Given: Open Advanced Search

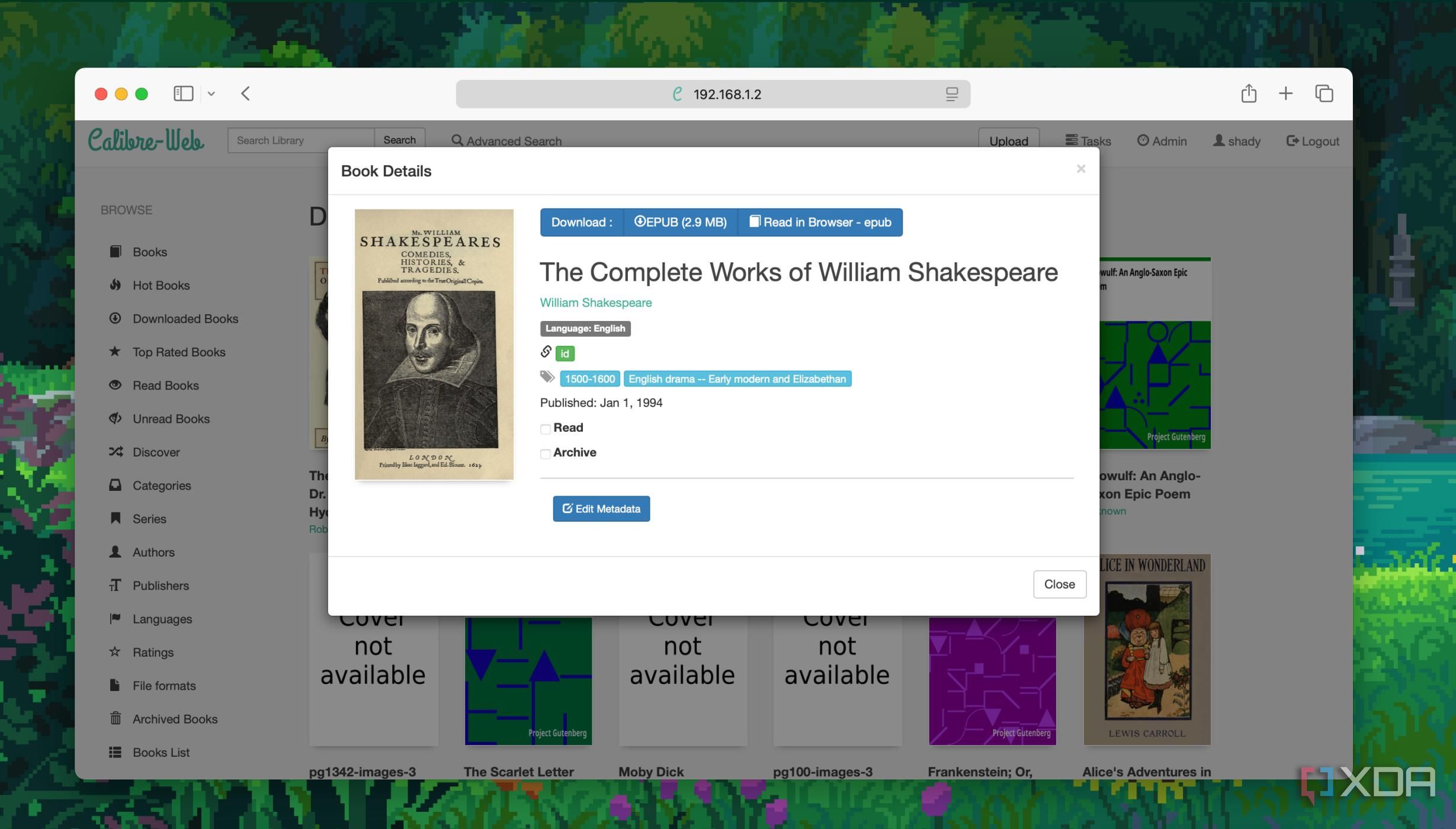Looking at the screenshot, I should click(506, 141).
